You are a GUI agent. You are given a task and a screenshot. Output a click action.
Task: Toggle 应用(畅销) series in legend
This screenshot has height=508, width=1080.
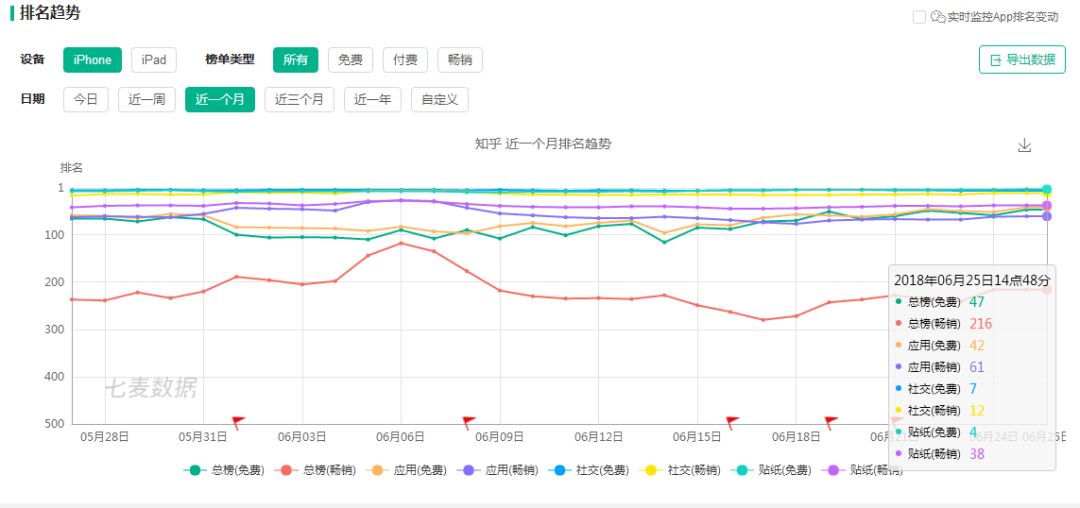click(x=497, y=471)
